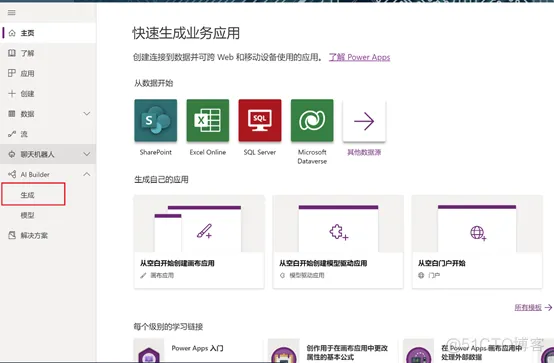554x363 pixels.
Task: Click the flow icon beside 流
Action: point(12,134)
